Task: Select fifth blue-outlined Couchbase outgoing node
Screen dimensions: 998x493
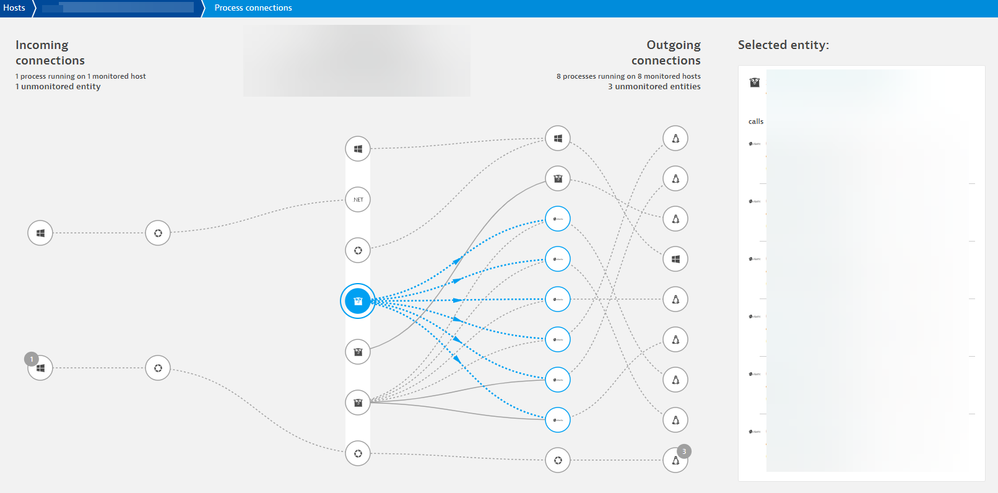Action: 558,380
